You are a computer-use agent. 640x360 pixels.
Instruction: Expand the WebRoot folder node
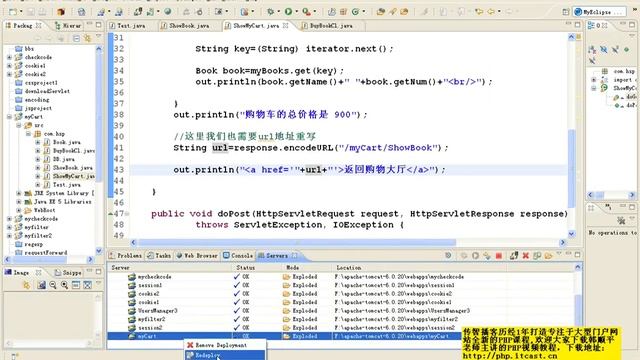pyautogui.click(x=19, y=210)
